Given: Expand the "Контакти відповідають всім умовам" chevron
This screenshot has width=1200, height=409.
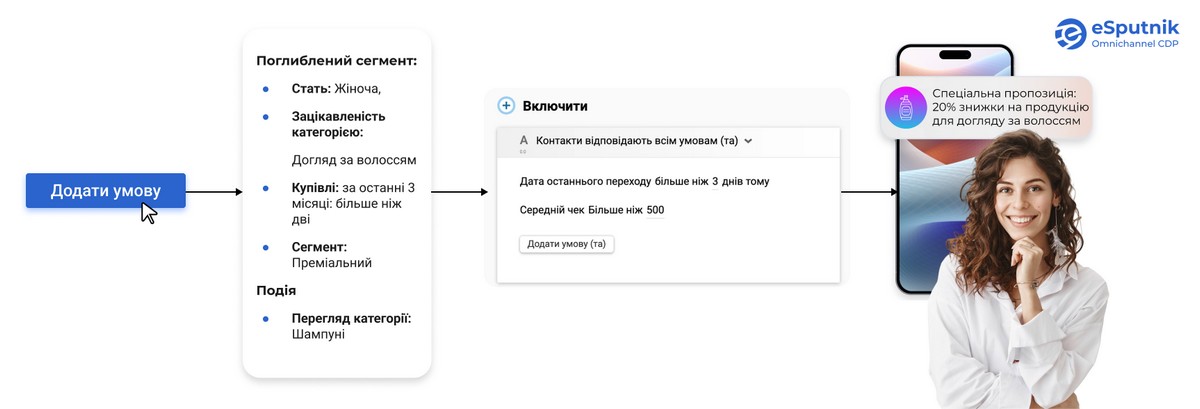Looking at the screenshot, I should [x=748, y=141].
